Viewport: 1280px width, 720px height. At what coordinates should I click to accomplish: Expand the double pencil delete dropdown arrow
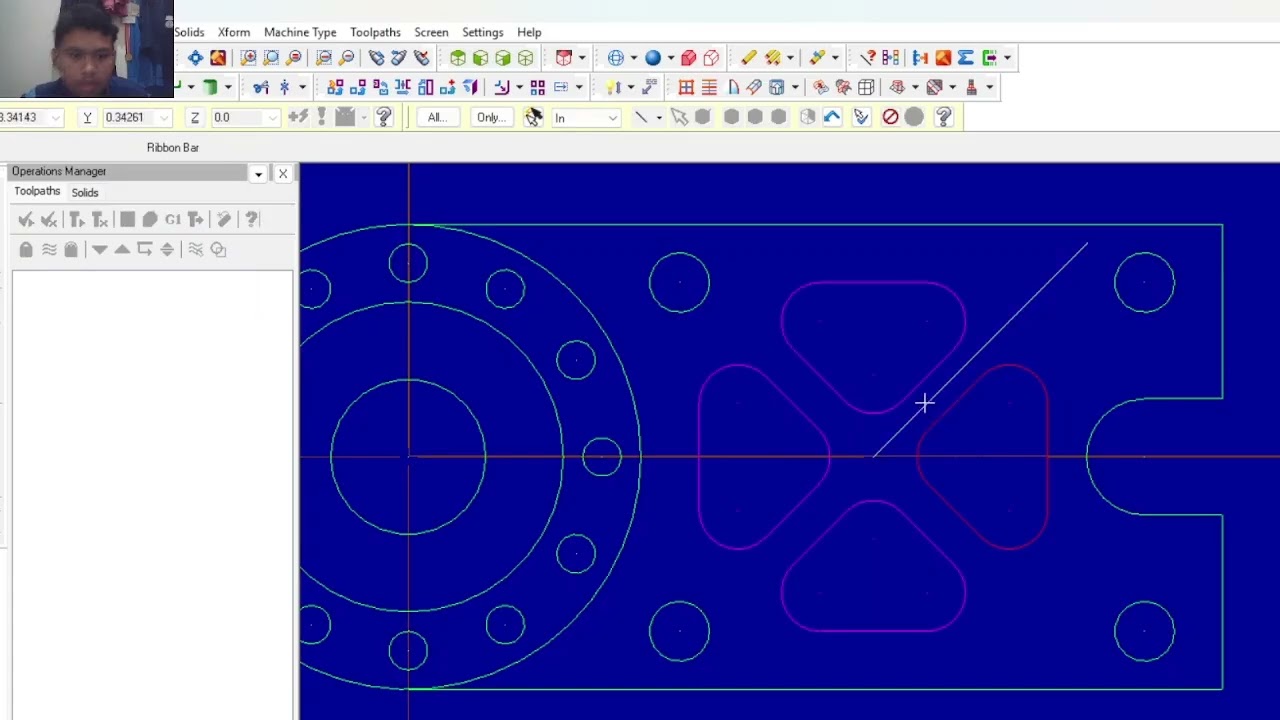[x=789, y=58]
